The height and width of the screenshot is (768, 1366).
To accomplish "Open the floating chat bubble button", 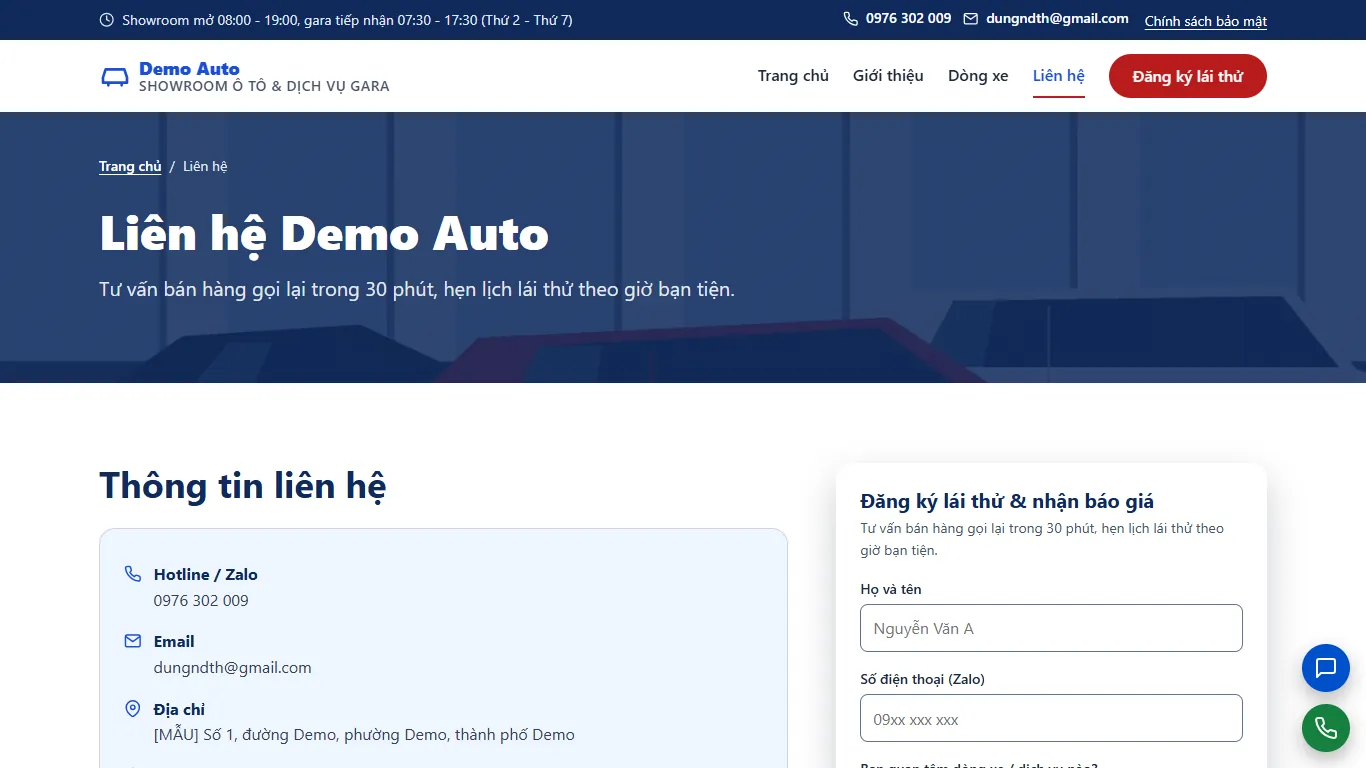I will pos(1326,668).
